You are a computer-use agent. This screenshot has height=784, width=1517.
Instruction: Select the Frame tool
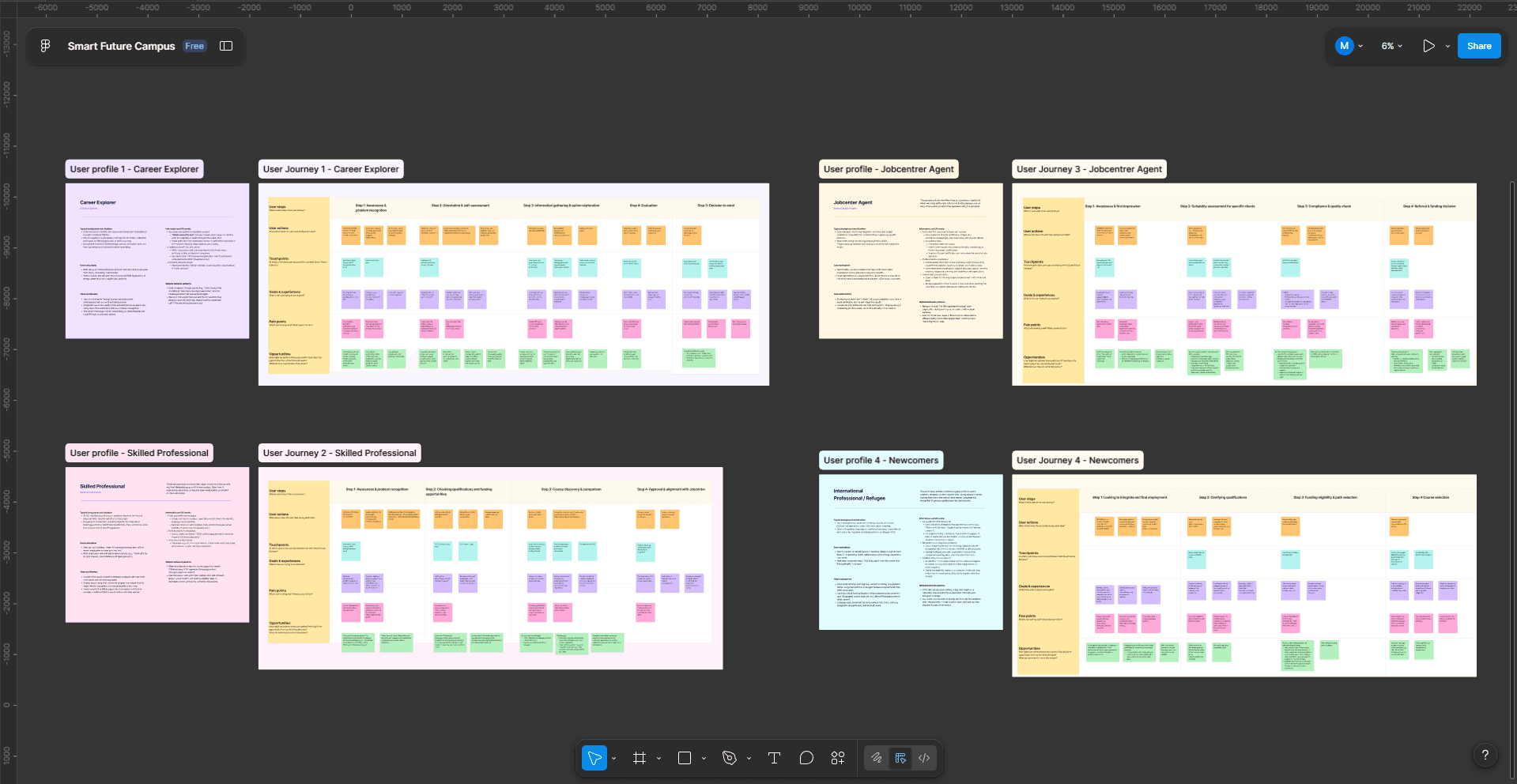(640, 758)
